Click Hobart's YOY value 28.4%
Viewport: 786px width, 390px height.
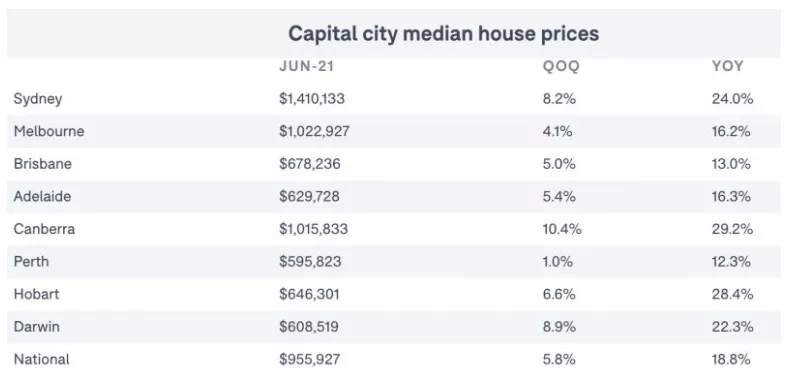(x=732, y=294)
